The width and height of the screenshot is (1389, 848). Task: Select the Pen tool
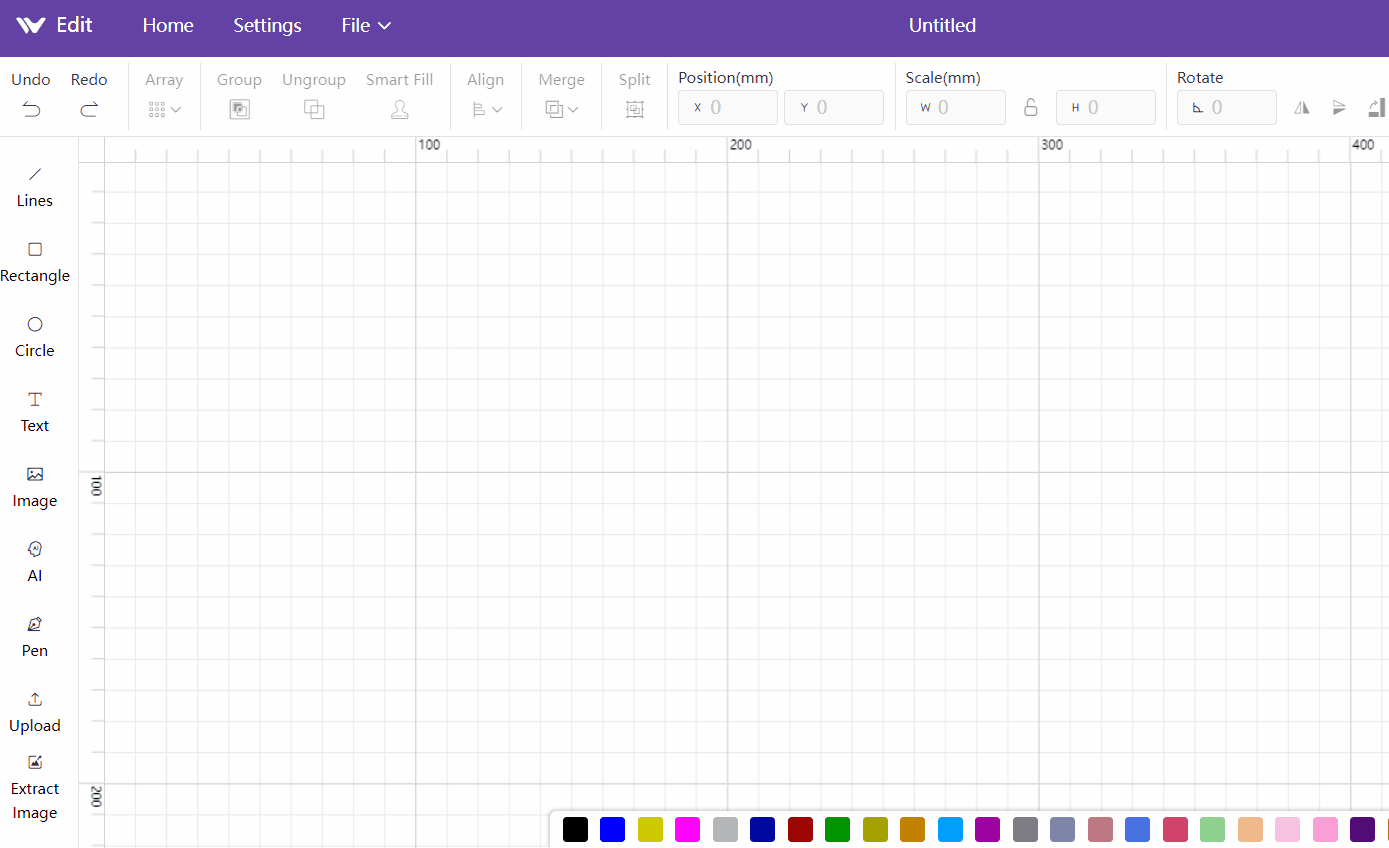click(x=35, y=637)
